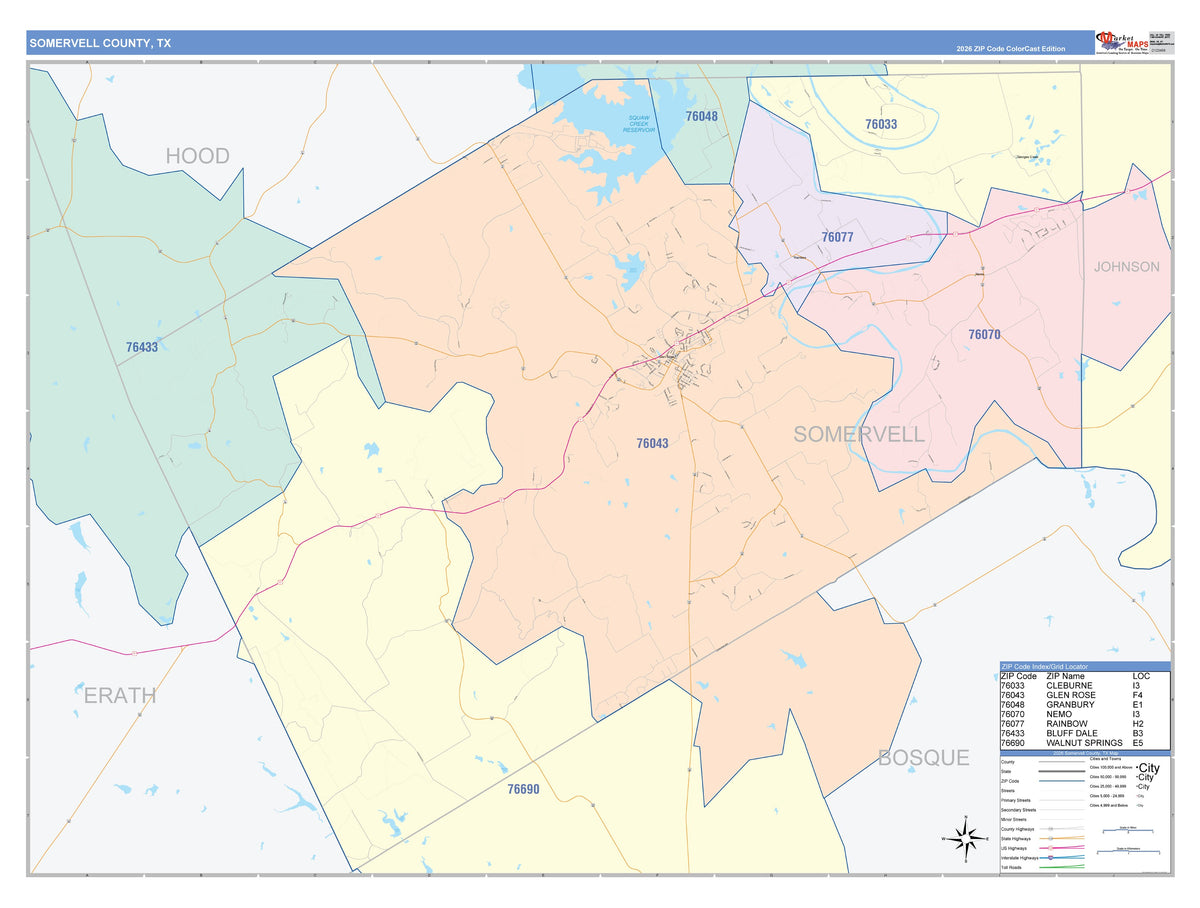Click the 'Toll Roads' legend label
This screenshot has width=1200, height=908.
[x=1011, y=868]
